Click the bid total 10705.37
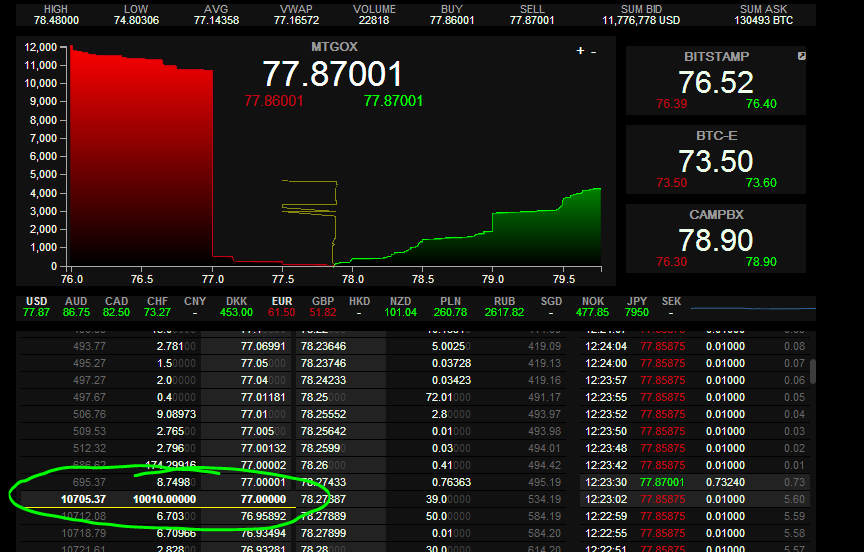This screenshot has height=552, width=864. coord(83,499)
